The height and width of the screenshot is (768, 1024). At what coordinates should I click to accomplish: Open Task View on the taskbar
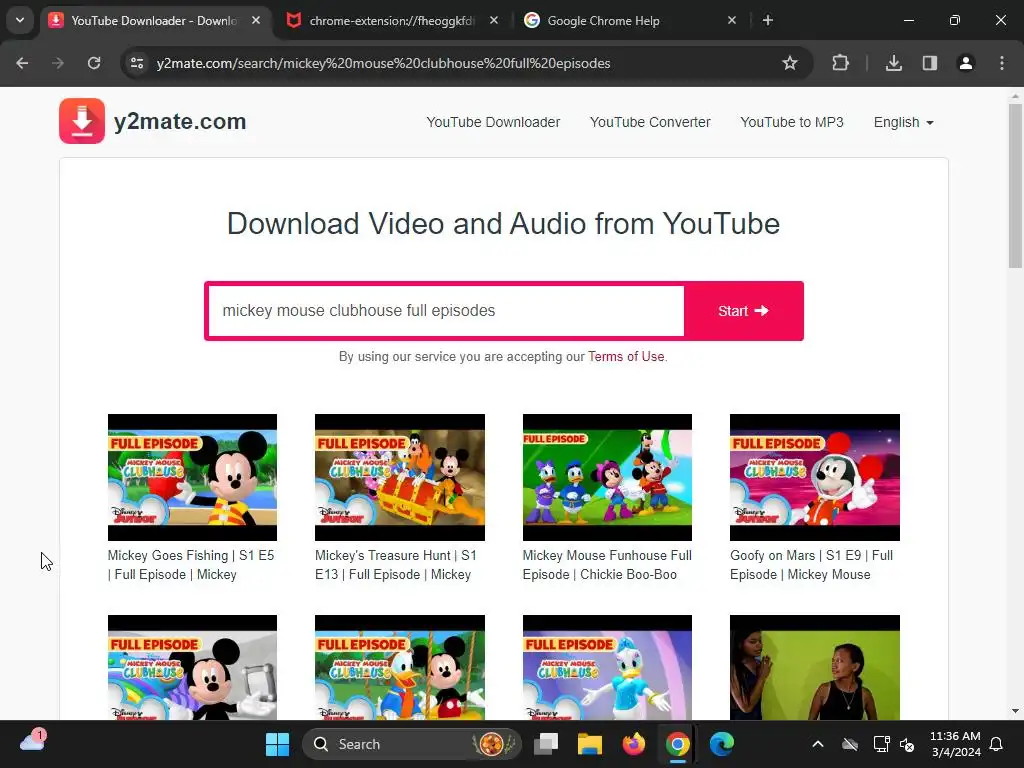tap(546, 744)
